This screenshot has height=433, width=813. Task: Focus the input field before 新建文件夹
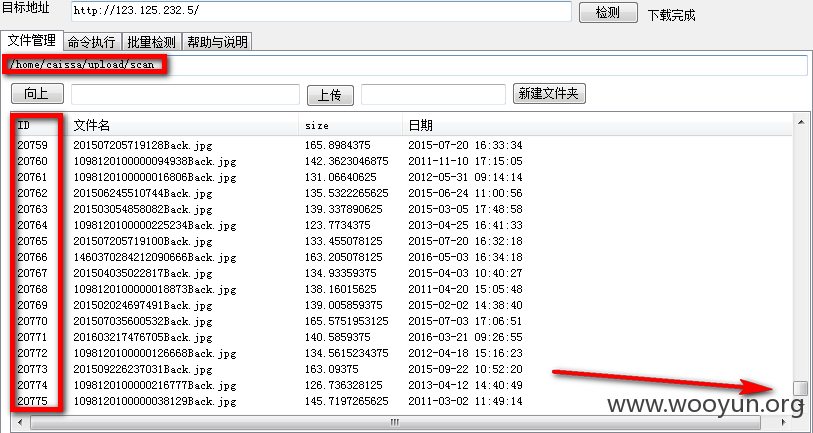point(433,94)
